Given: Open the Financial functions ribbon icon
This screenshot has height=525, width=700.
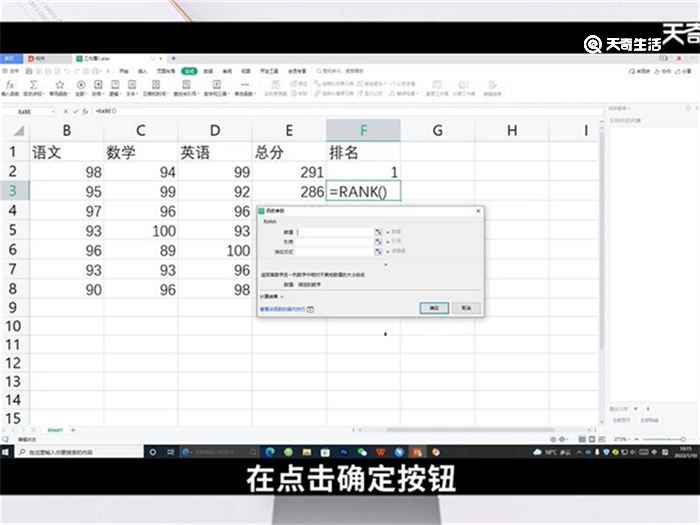Looking at the screenshot, I should [x=98, y=85].
